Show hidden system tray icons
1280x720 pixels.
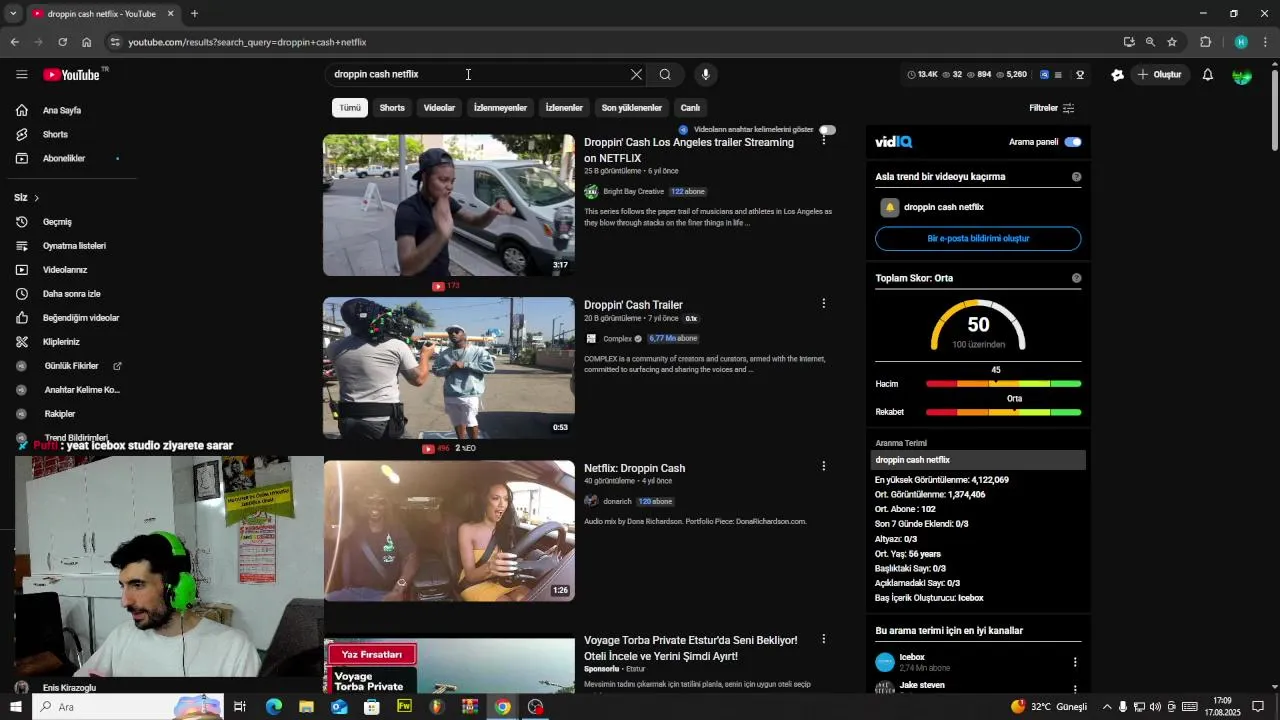(1107, 707)
